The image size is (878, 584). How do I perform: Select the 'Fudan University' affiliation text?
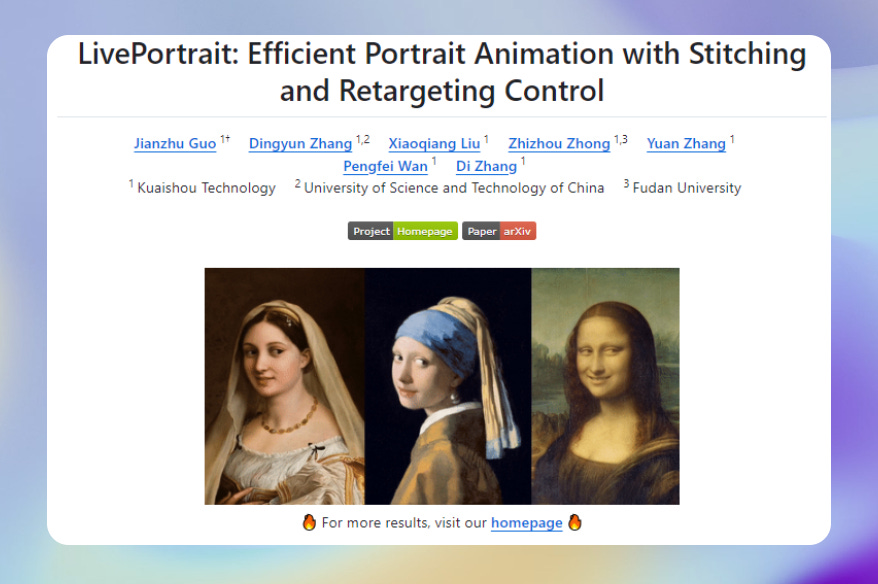tap(686, 188)
